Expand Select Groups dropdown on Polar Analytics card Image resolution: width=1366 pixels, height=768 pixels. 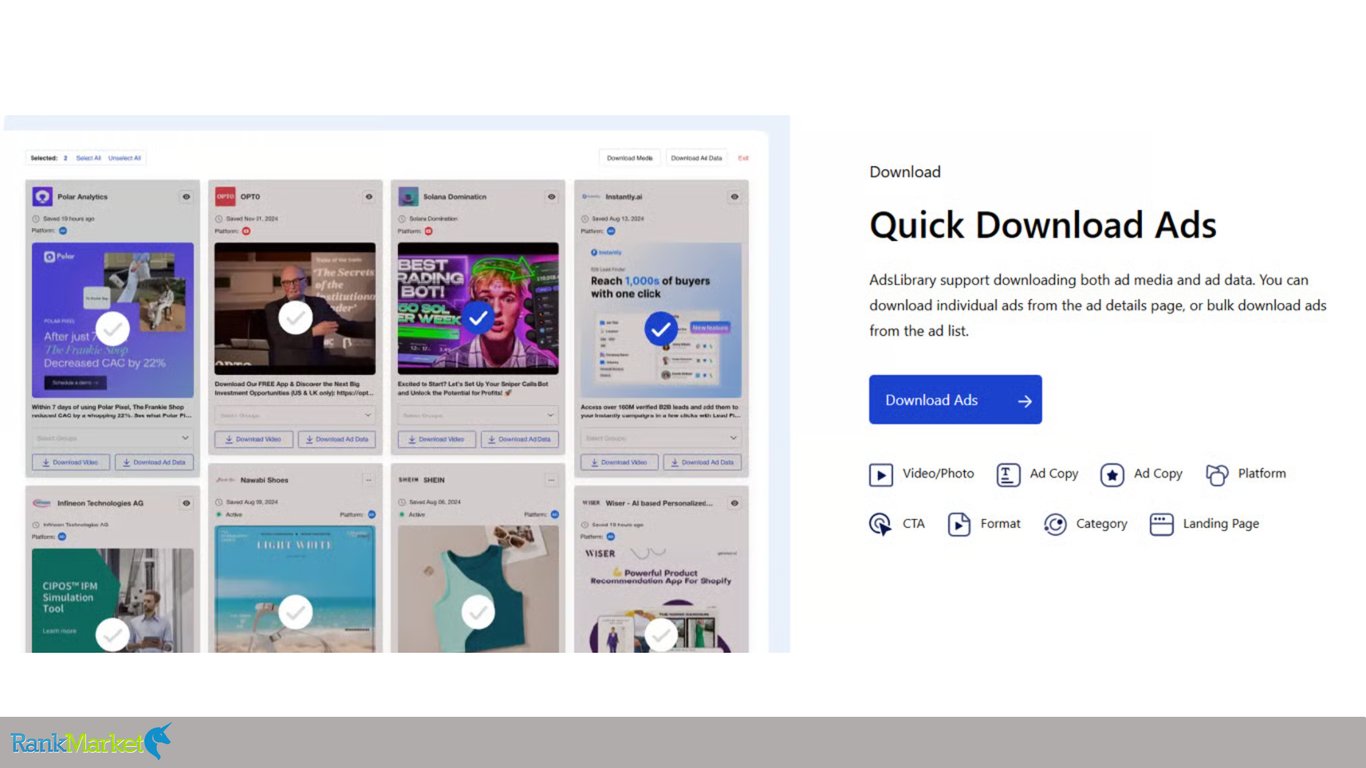click(112, 438)
